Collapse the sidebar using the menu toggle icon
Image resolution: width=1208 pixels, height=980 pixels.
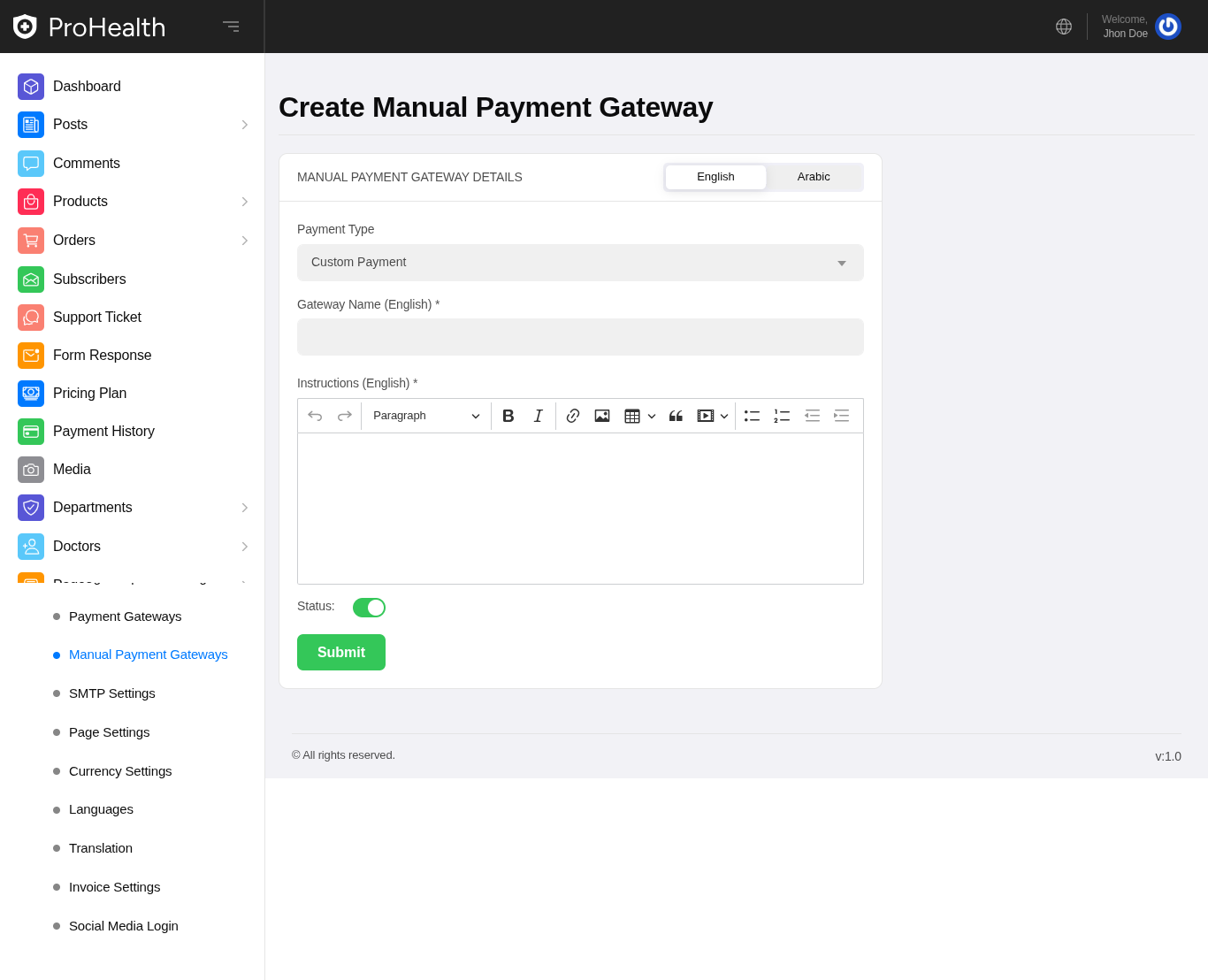point(231,27)
